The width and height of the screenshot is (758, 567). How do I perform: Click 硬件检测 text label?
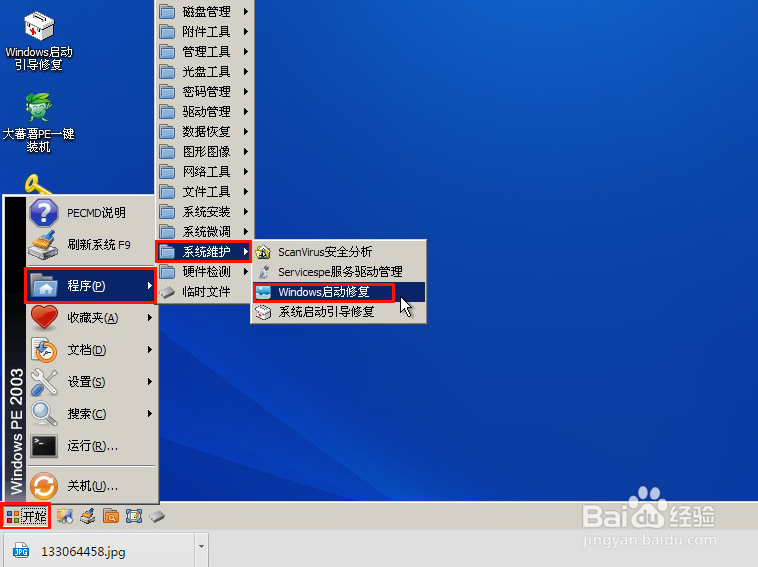[206, 272]
